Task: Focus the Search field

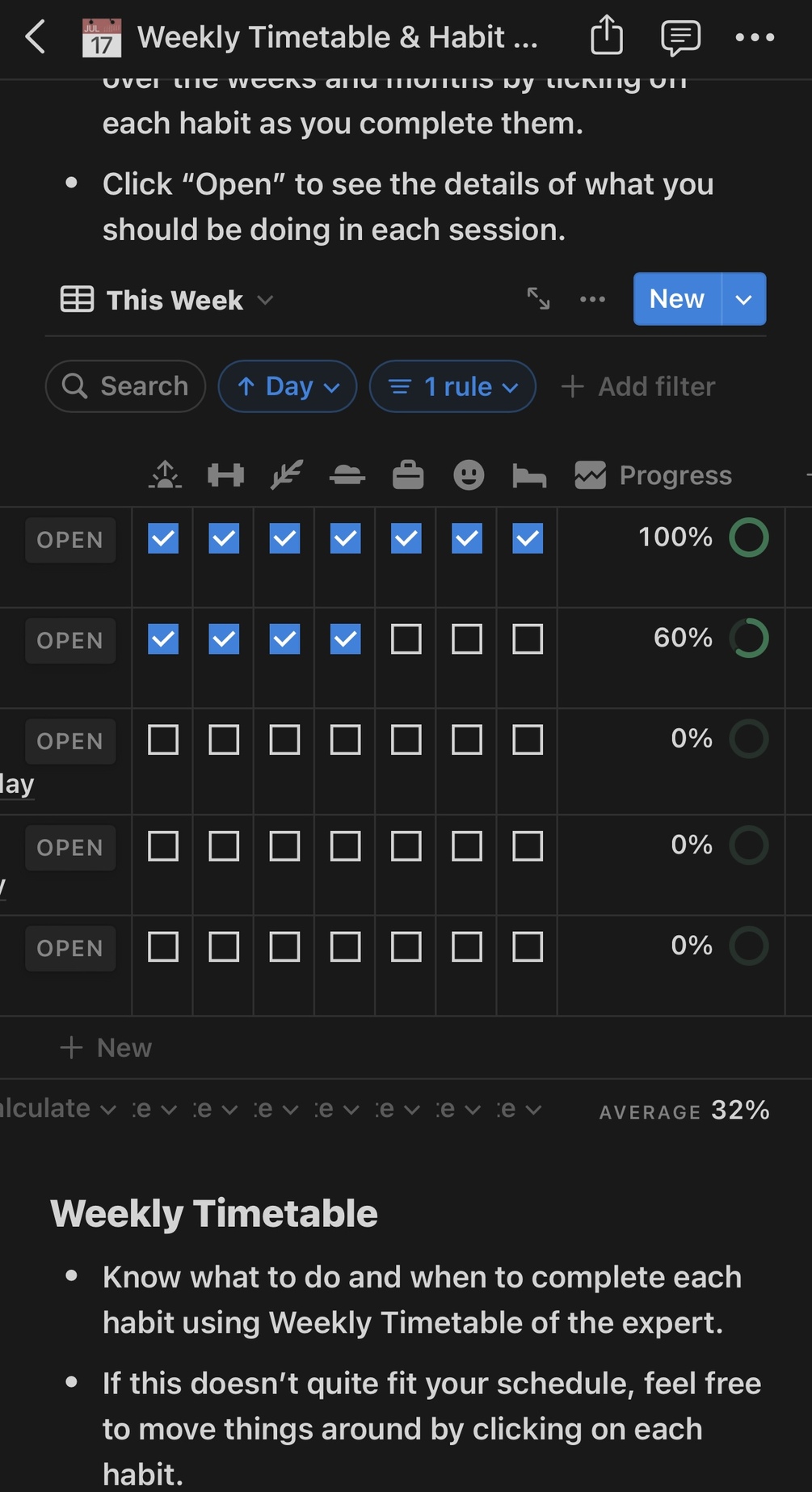Action: (126, 386)
